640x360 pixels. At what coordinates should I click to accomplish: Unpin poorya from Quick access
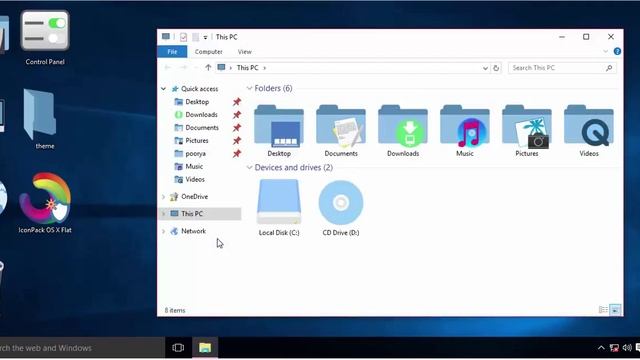click(x=237, y=154)
